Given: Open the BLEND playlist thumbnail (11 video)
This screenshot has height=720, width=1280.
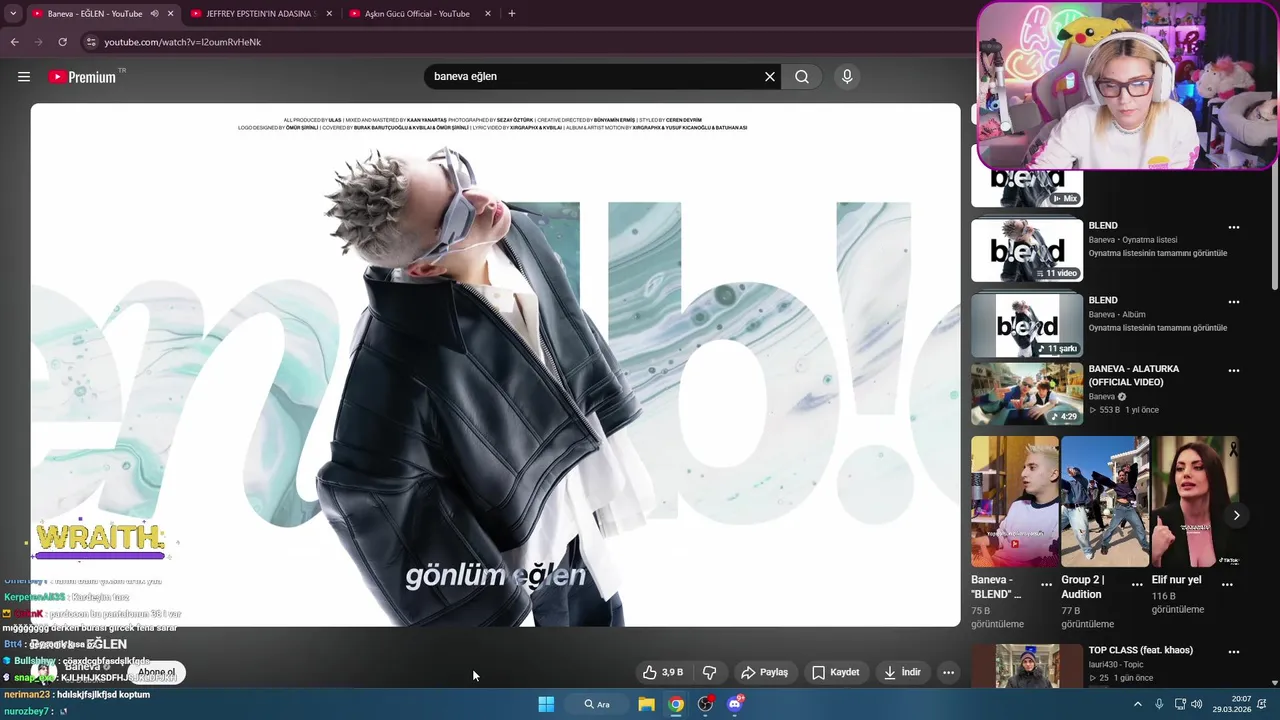Looking at the screenshot, I should click(x=1027, y=250).
